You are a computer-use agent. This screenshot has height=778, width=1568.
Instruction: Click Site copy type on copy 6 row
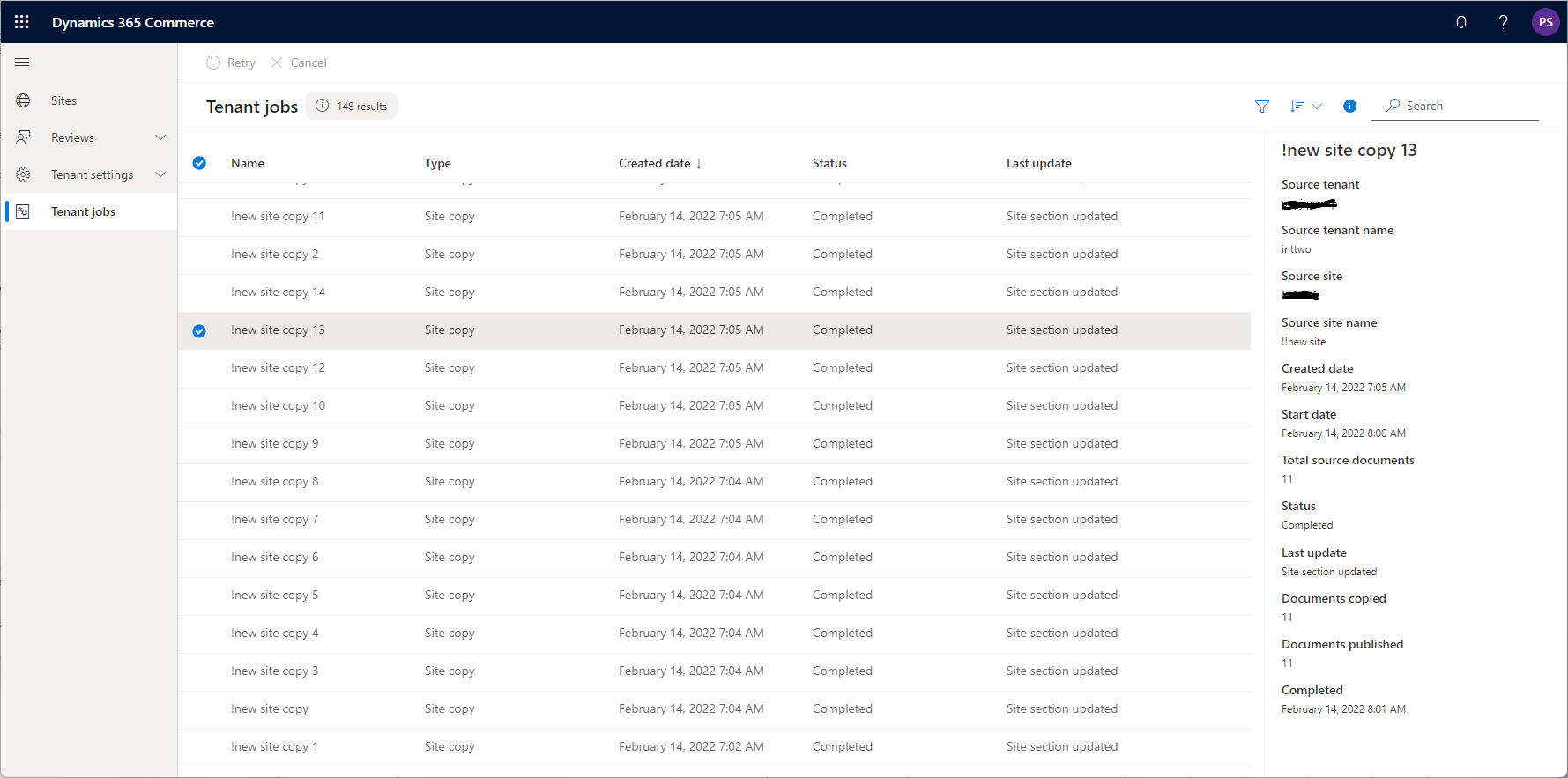coord(450,558)
